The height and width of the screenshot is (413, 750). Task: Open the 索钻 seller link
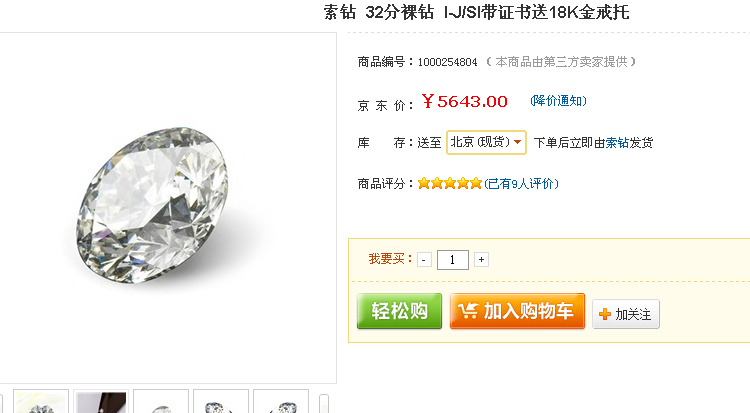click(617, 143)
